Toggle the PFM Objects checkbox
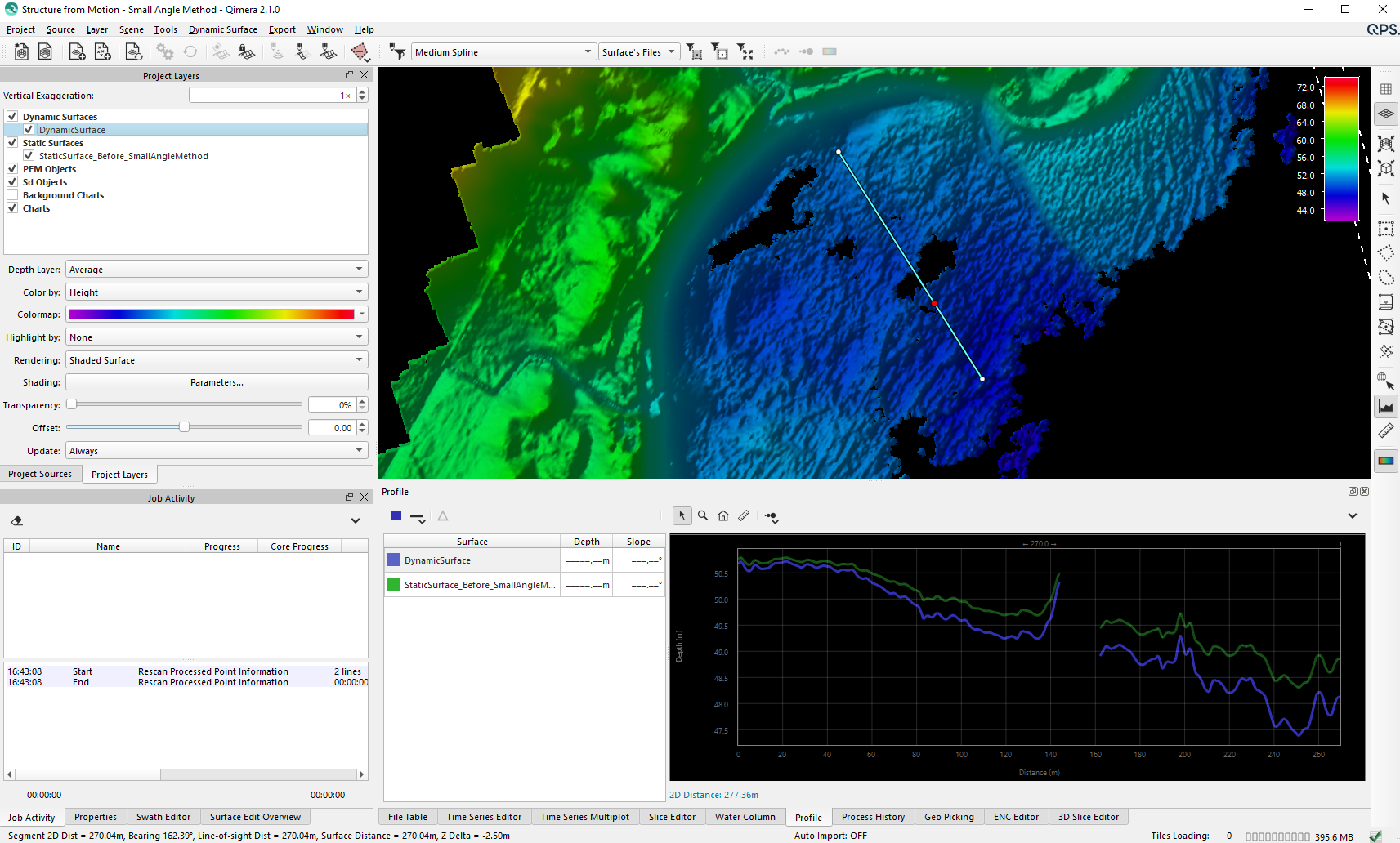This screenshot has height=843, width=1400. (12, 169)
